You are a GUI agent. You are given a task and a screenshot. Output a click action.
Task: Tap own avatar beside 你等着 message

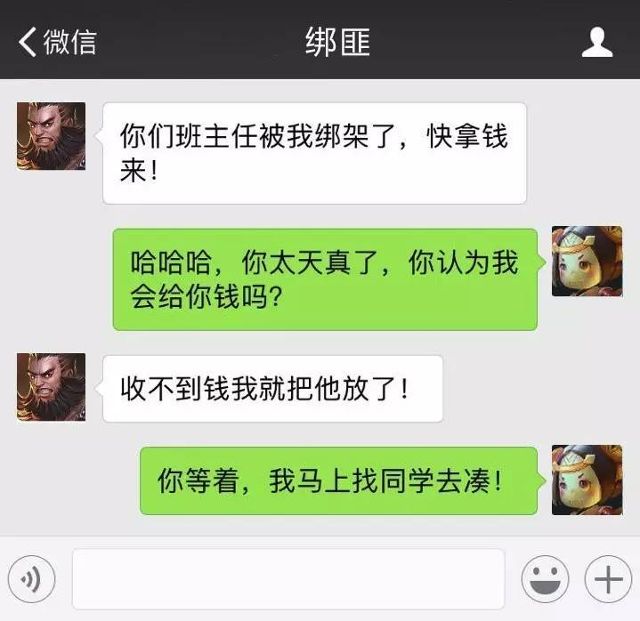pyautogui.click(x=587, y=480)
